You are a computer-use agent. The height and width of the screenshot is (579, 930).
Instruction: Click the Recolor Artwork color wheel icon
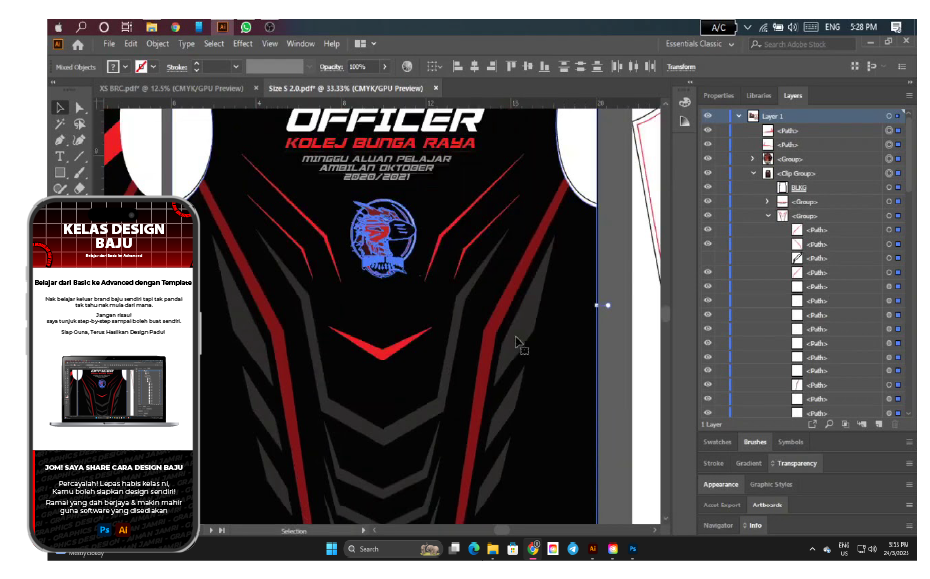tap(407, 67)
